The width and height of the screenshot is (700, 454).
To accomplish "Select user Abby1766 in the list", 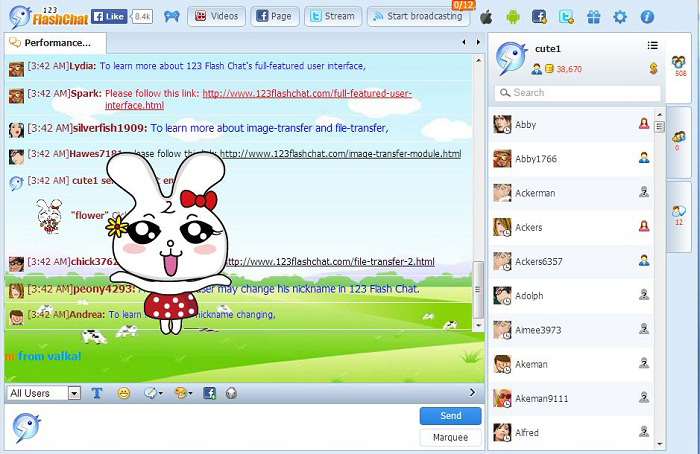I will (x=571, y=159).
